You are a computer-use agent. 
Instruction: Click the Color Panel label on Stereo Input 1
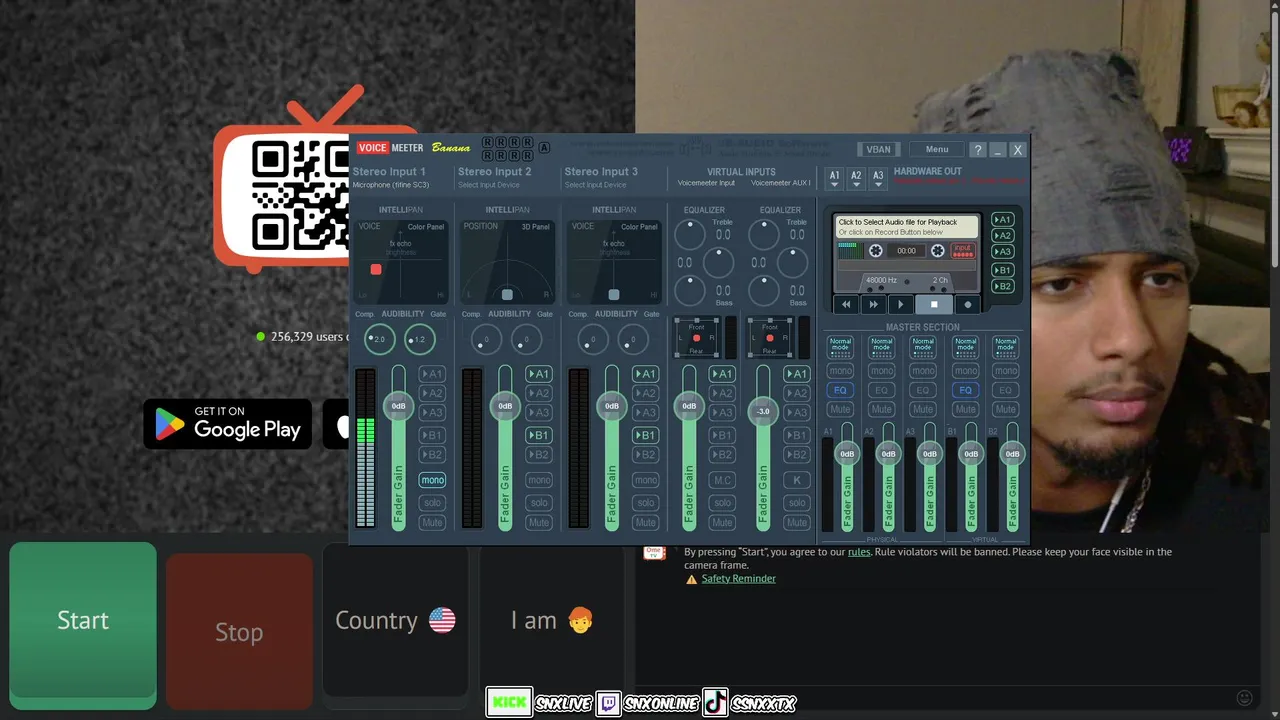(425, 227)
